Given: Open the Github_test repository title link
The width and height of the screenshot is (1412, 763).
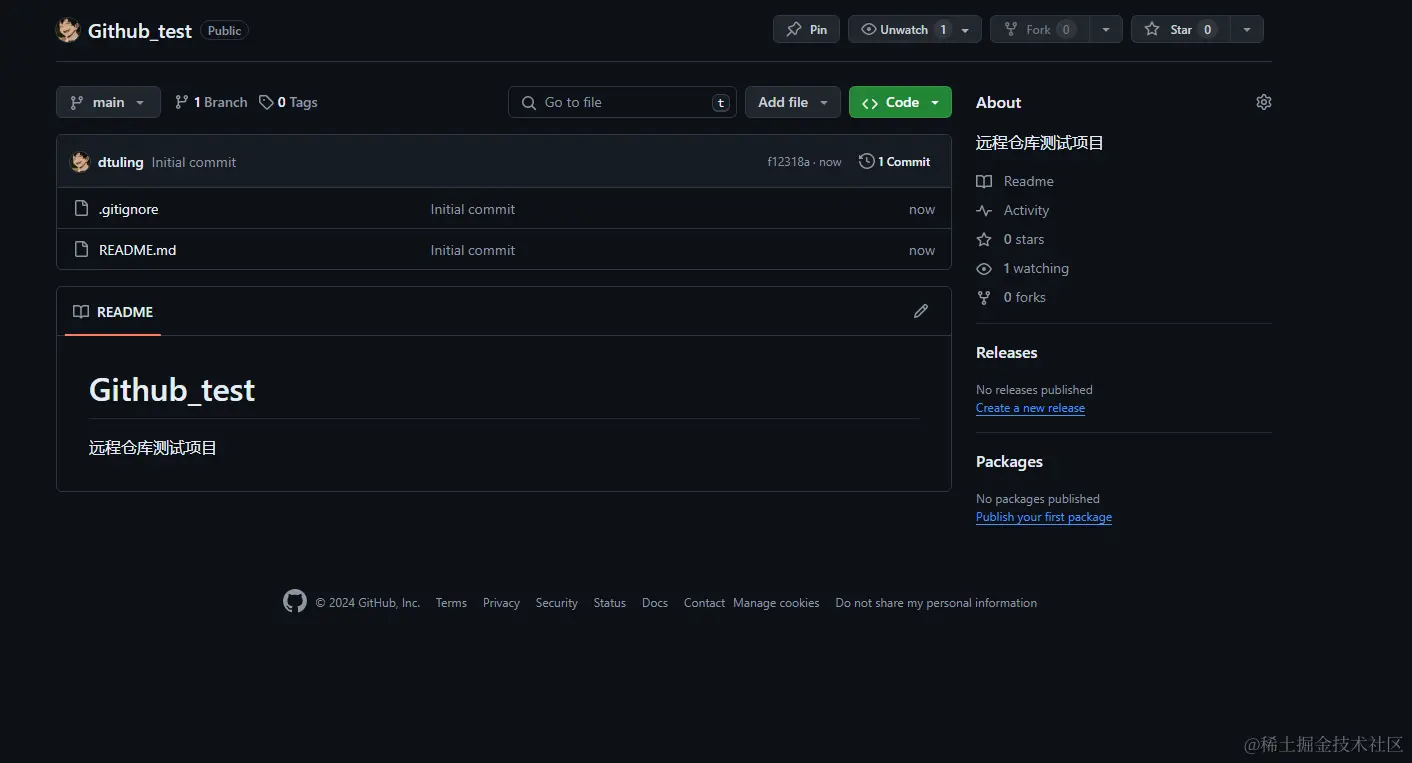Looking at the screenshot, I should tap(140, 31).
